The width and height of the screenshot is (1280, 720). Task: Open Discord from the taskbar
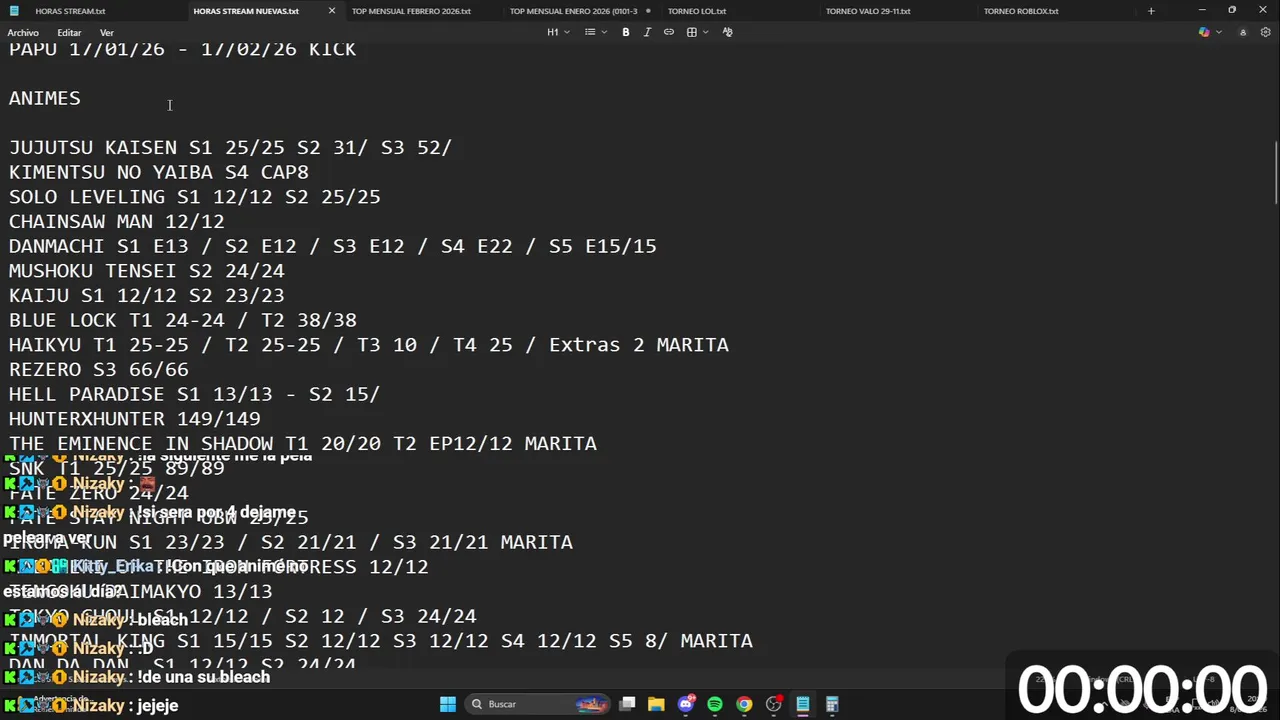click(686, 704)
